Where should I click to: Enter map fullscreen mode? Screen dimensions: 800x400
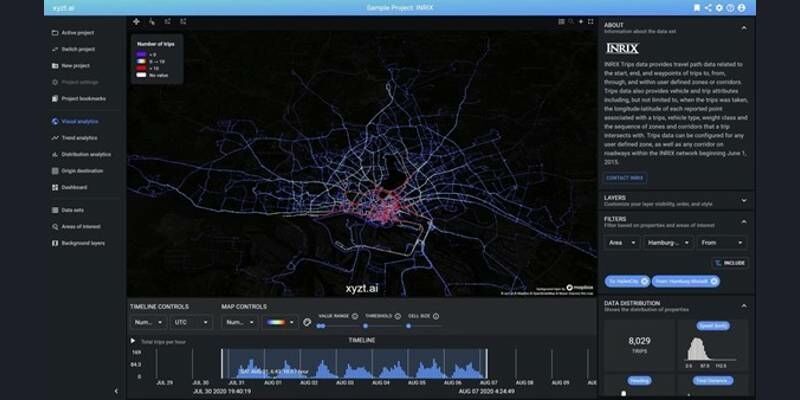591,21
